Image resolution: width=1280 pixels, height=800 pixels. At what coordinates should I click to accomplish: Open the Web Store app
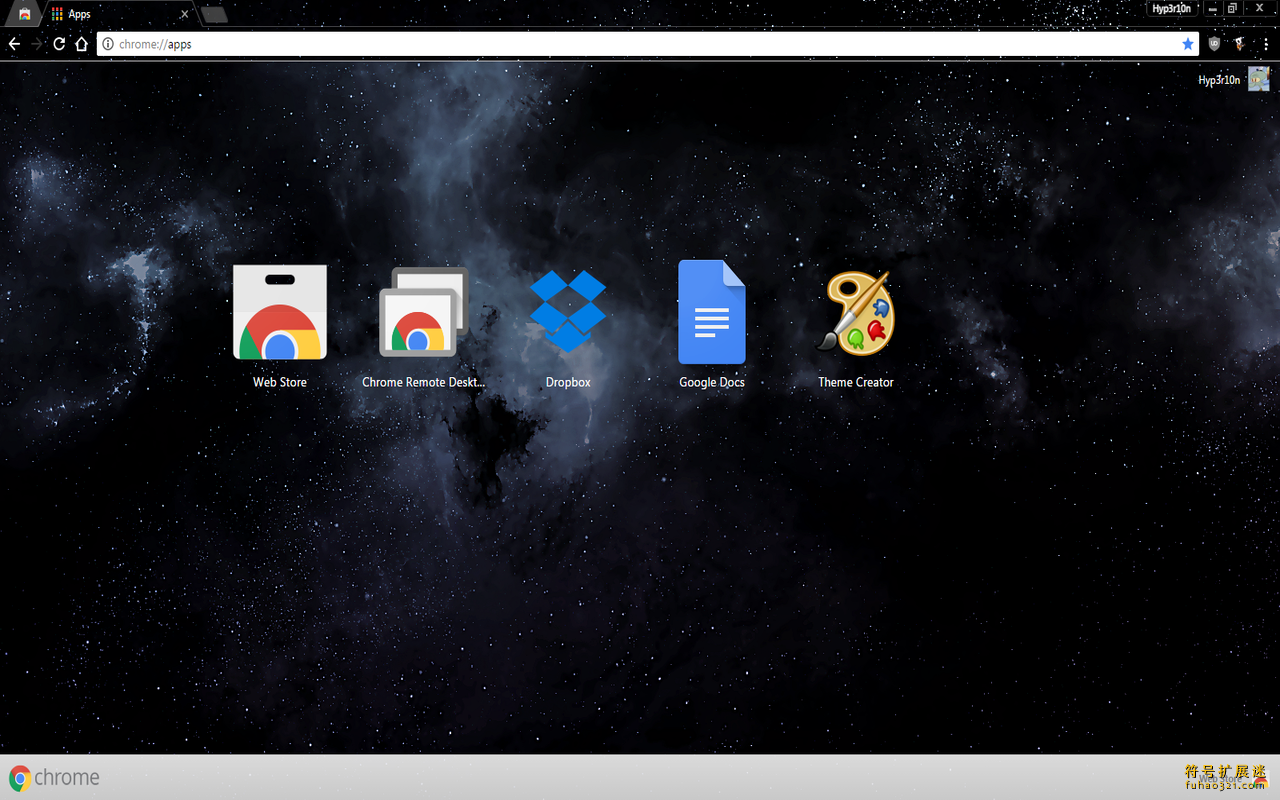(280, 313)
